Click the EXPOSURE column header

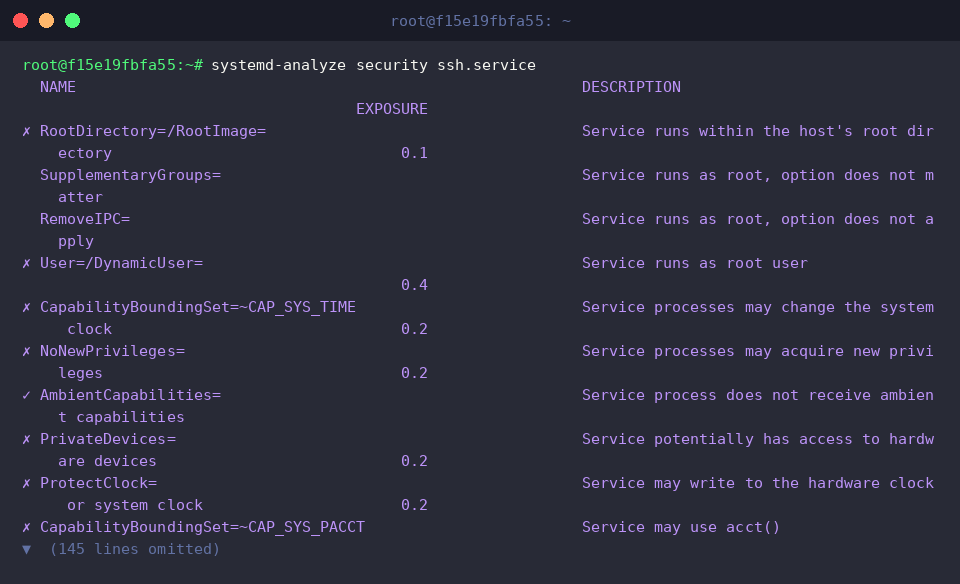(x=392, y=109)
